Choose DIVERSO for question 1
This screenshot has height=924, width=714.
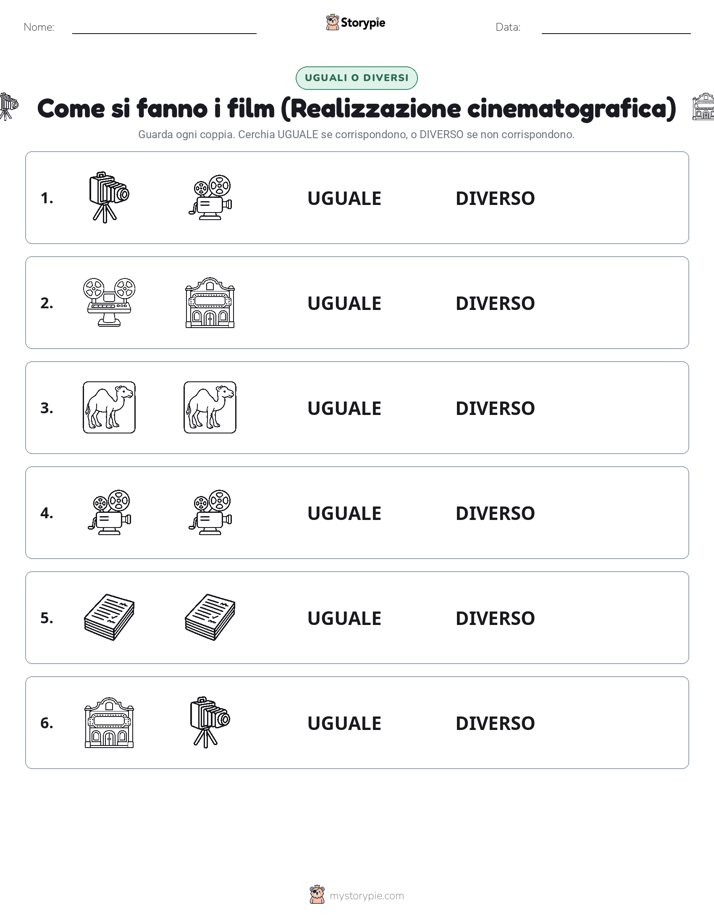[x=495, y=199]
